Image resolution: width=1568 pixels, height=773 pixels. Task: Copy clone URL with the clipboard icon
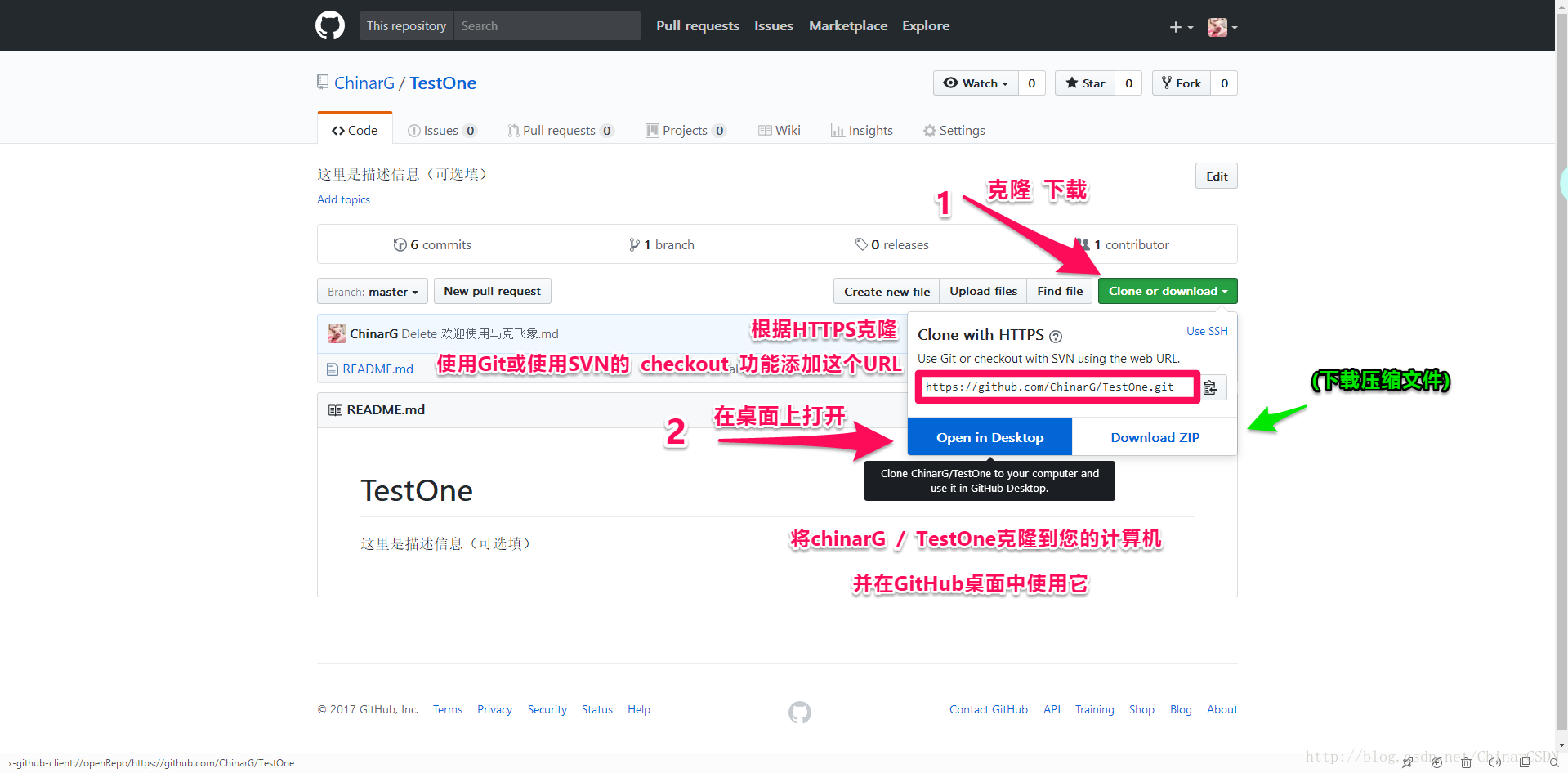tap(1210, 387)
